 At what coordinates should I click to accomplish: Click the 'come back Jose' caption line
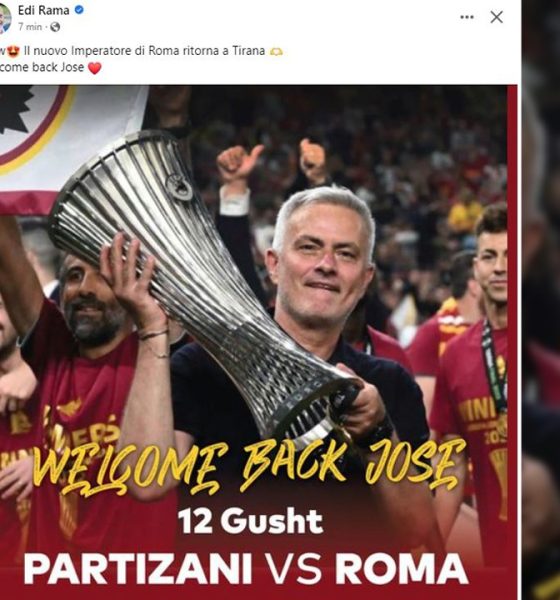click(x=42, y=67)
